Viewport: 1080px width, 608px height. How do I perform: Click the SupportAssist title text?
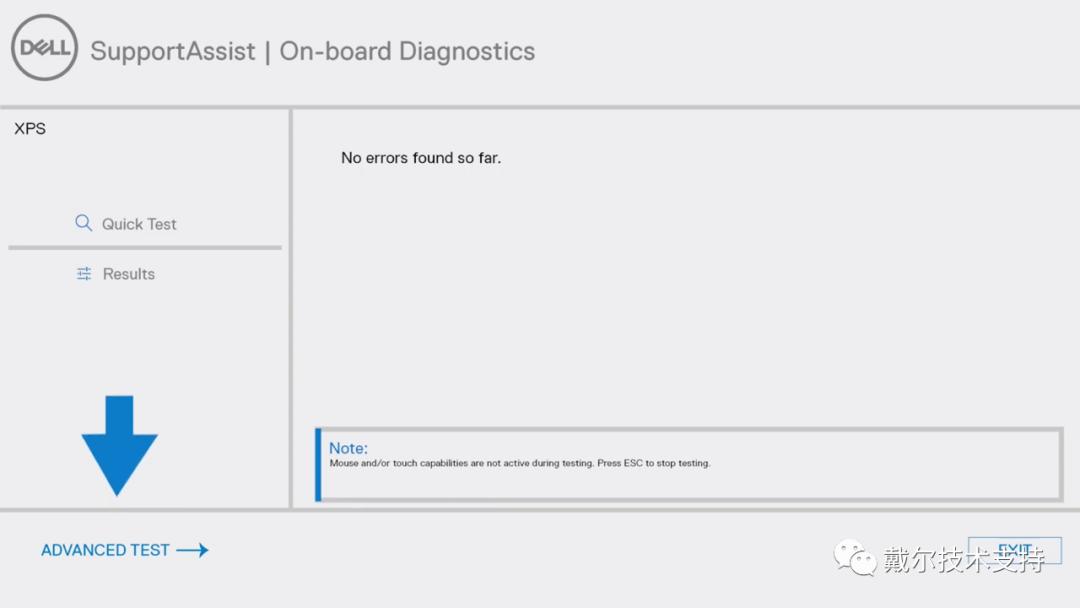point(173,52)
